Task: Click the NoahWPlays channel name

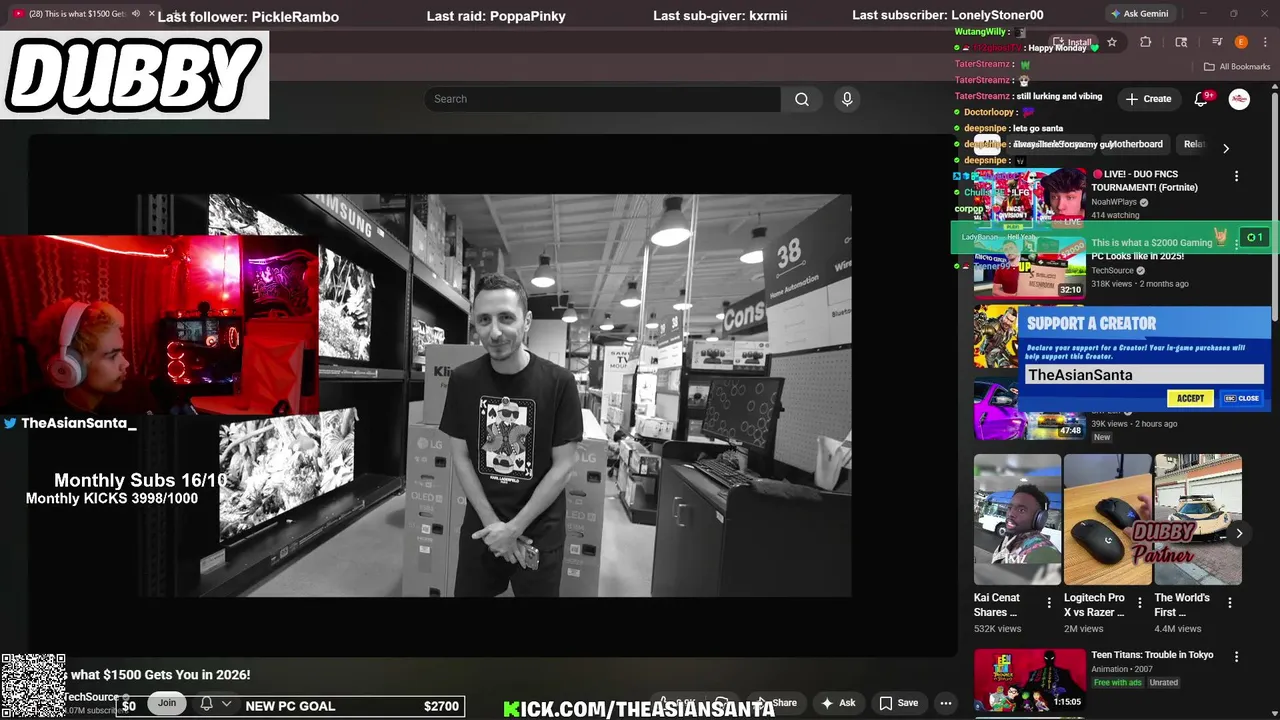Action: [1114, 202]
